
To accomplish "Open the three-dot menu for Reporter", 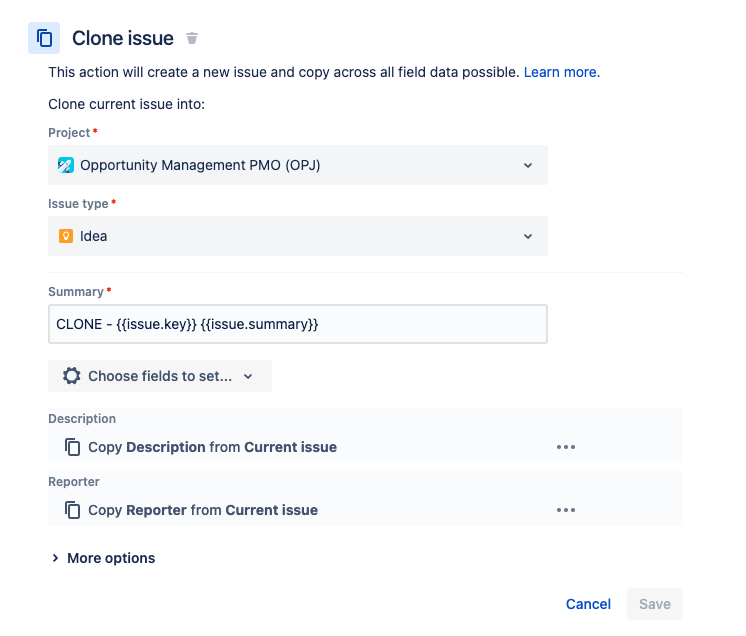I will [x=566, y=510].
